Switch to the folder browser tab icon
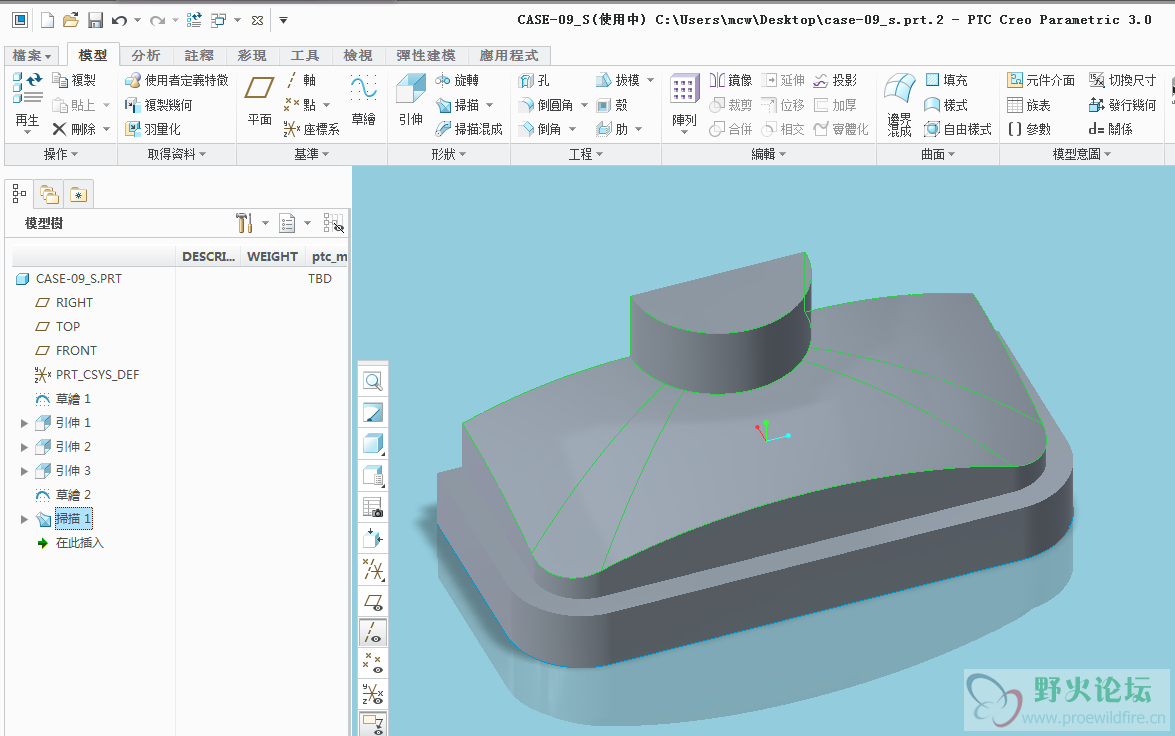1175x736 pixels. point(49,195)
